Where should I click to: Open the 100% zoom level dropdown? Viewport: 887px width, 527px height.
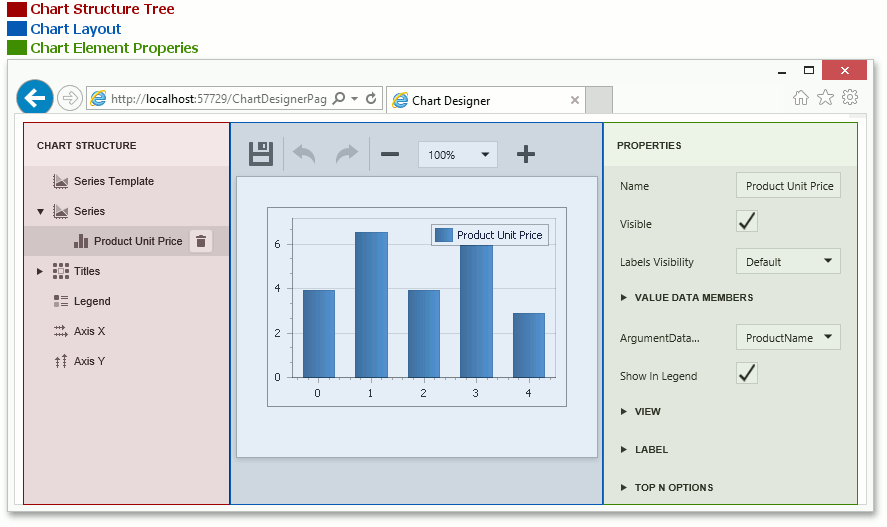(457, 155)
